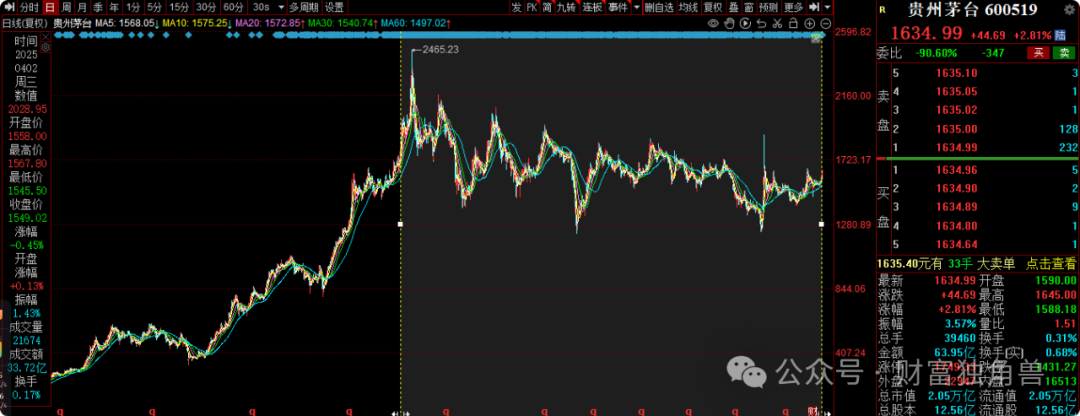
Task: Click the R marker beside 贵州茅台
Action: (882, 10)
